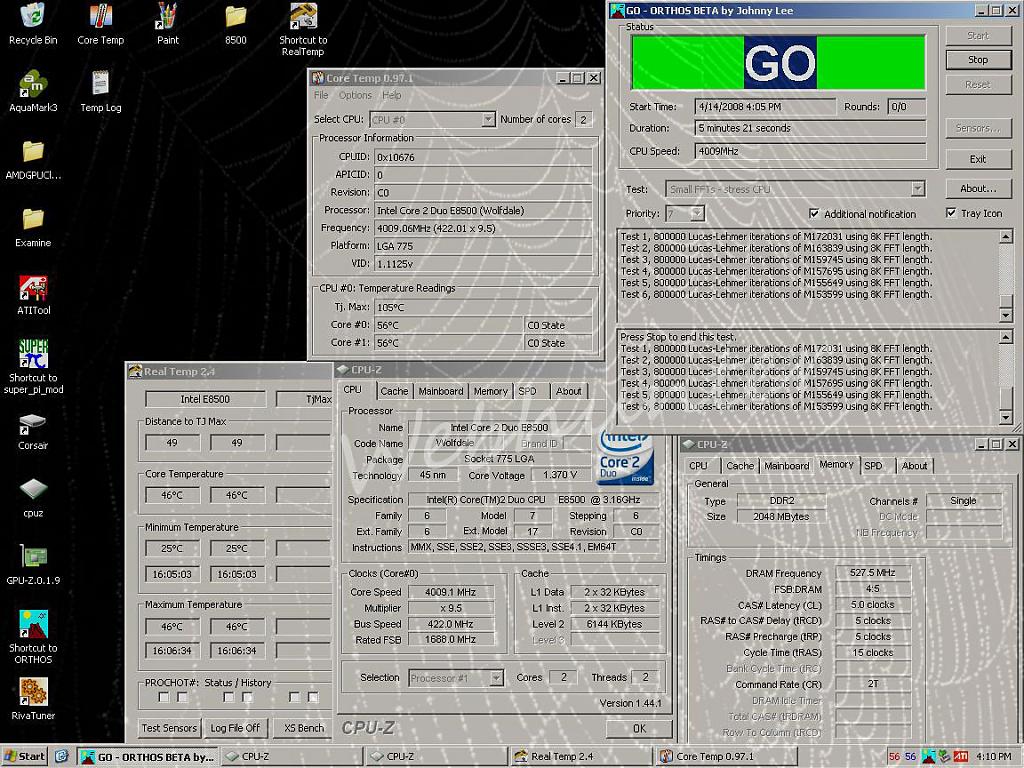Switch to the Cache tab in front CPU-Z
1024x768 pixels.
[394, 391]
